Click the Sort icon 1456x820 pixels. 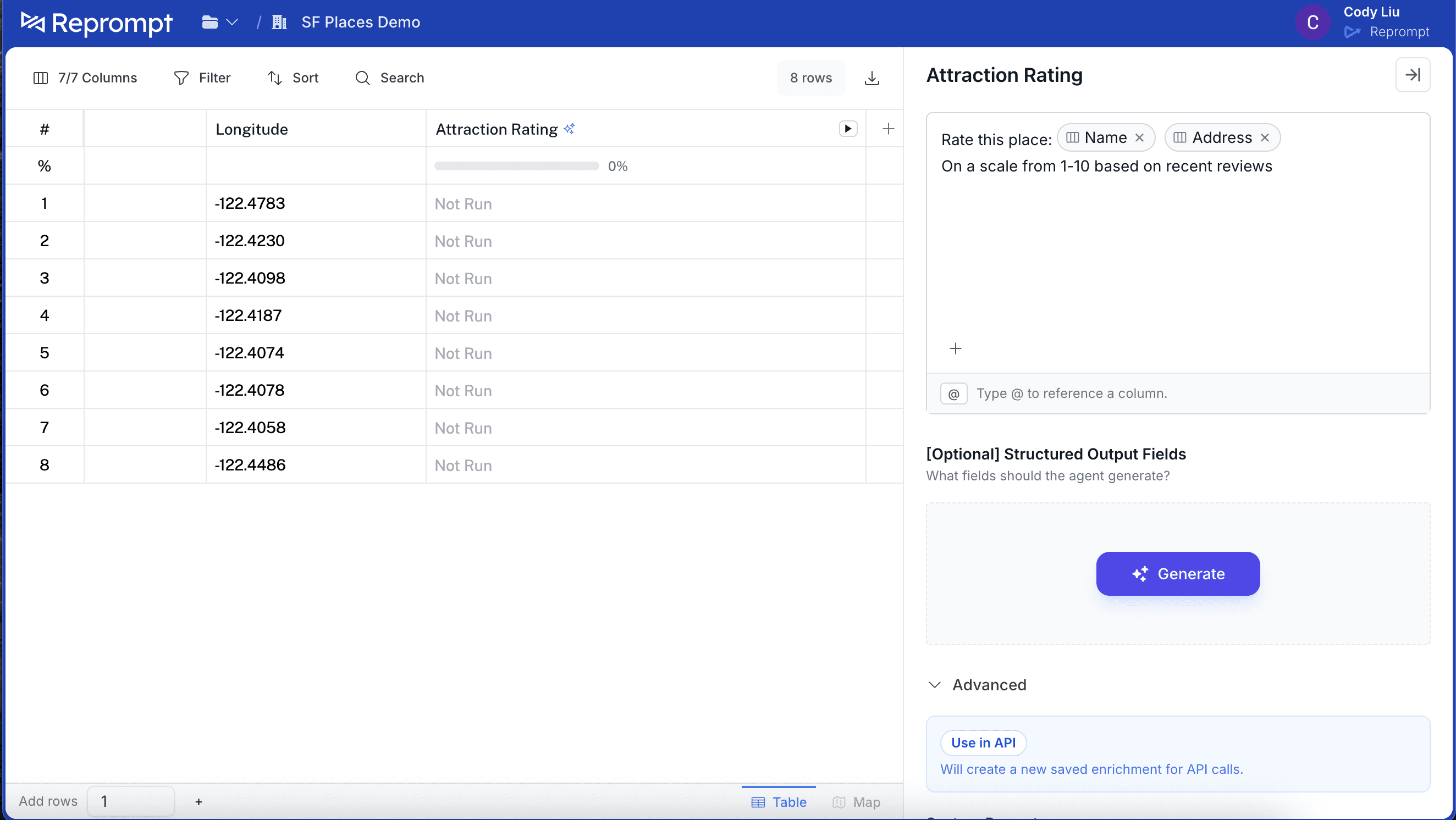point(275,77)
